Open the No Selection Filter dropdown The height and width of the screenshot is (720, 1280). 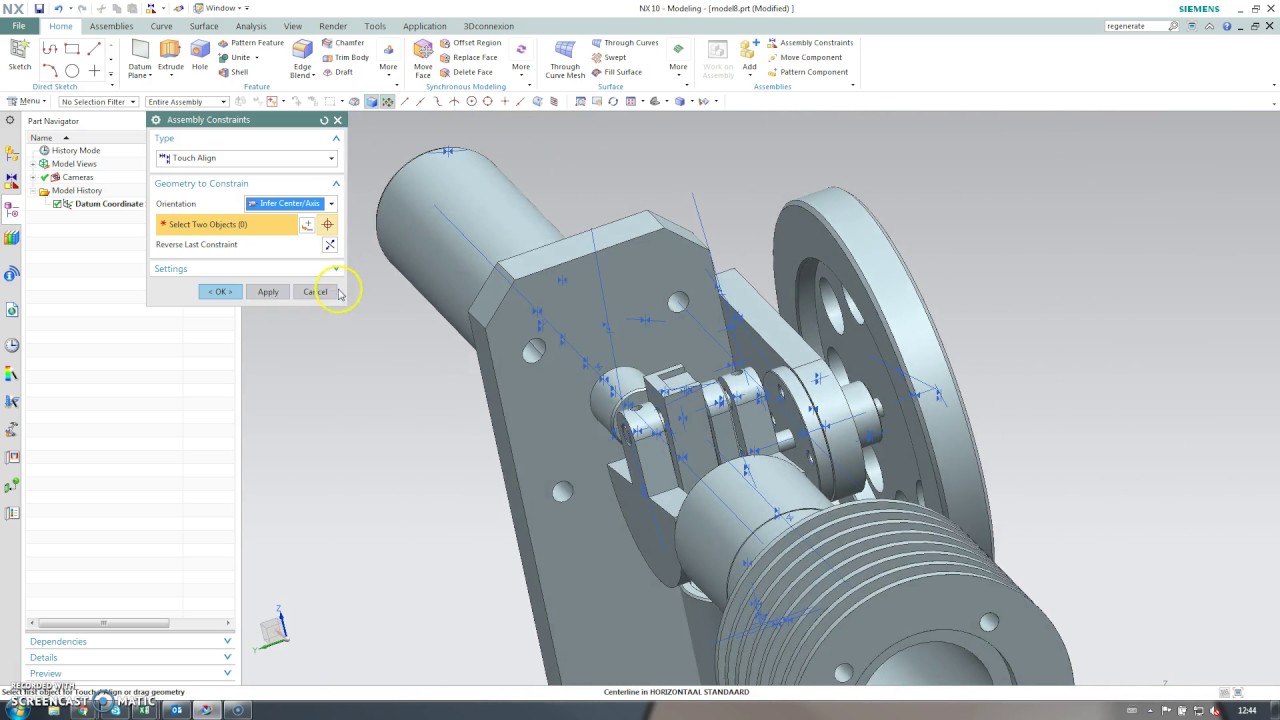(x=98, y=102)
